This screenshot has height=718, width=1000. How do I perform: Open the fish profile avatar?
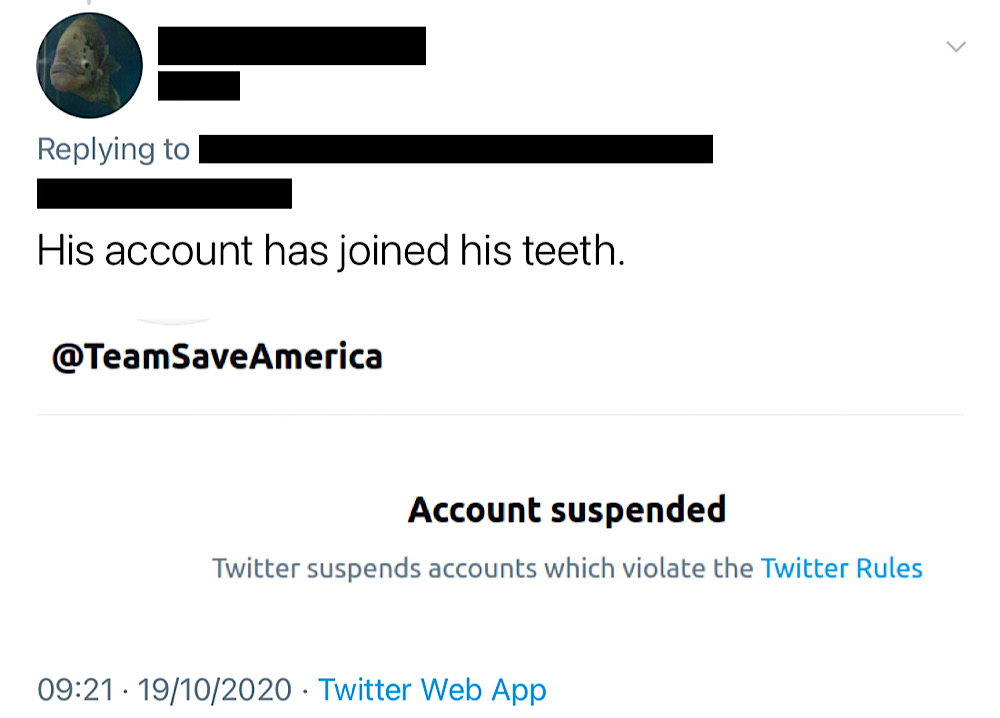click(89, 66)
